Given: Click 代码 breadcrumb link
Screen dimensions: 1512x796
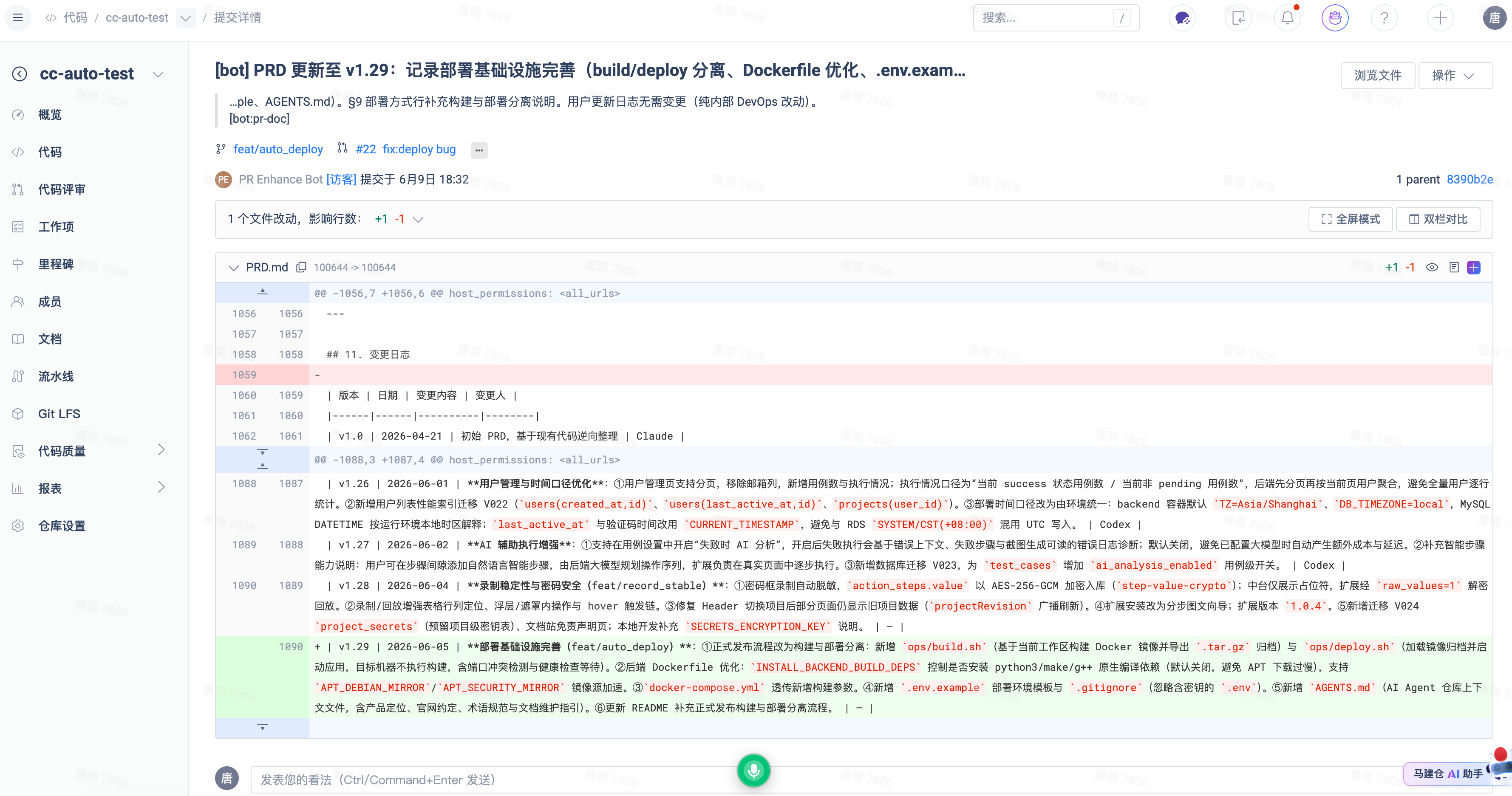Looking at the screenshot, I should pos(74,18).
